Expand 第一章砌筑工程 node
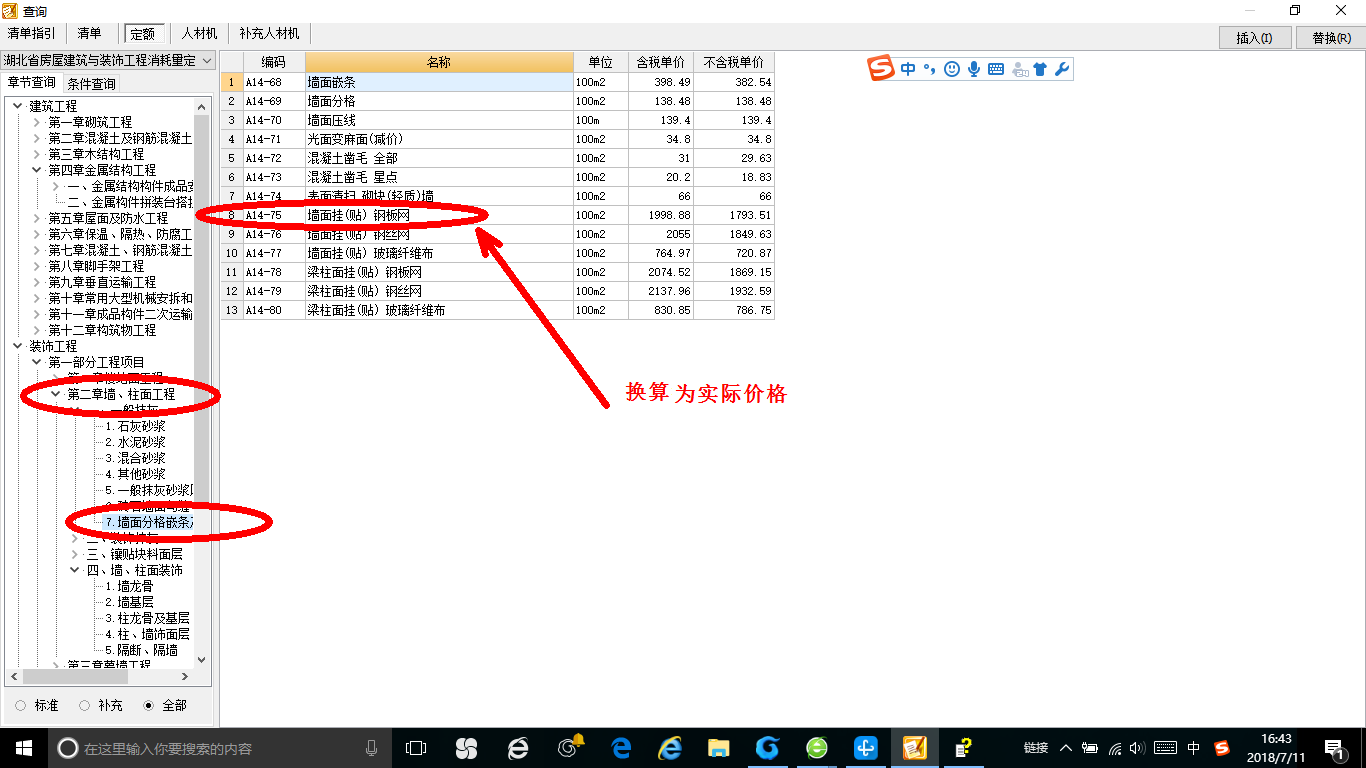1366x768 pixels. [x=37, y=122]
